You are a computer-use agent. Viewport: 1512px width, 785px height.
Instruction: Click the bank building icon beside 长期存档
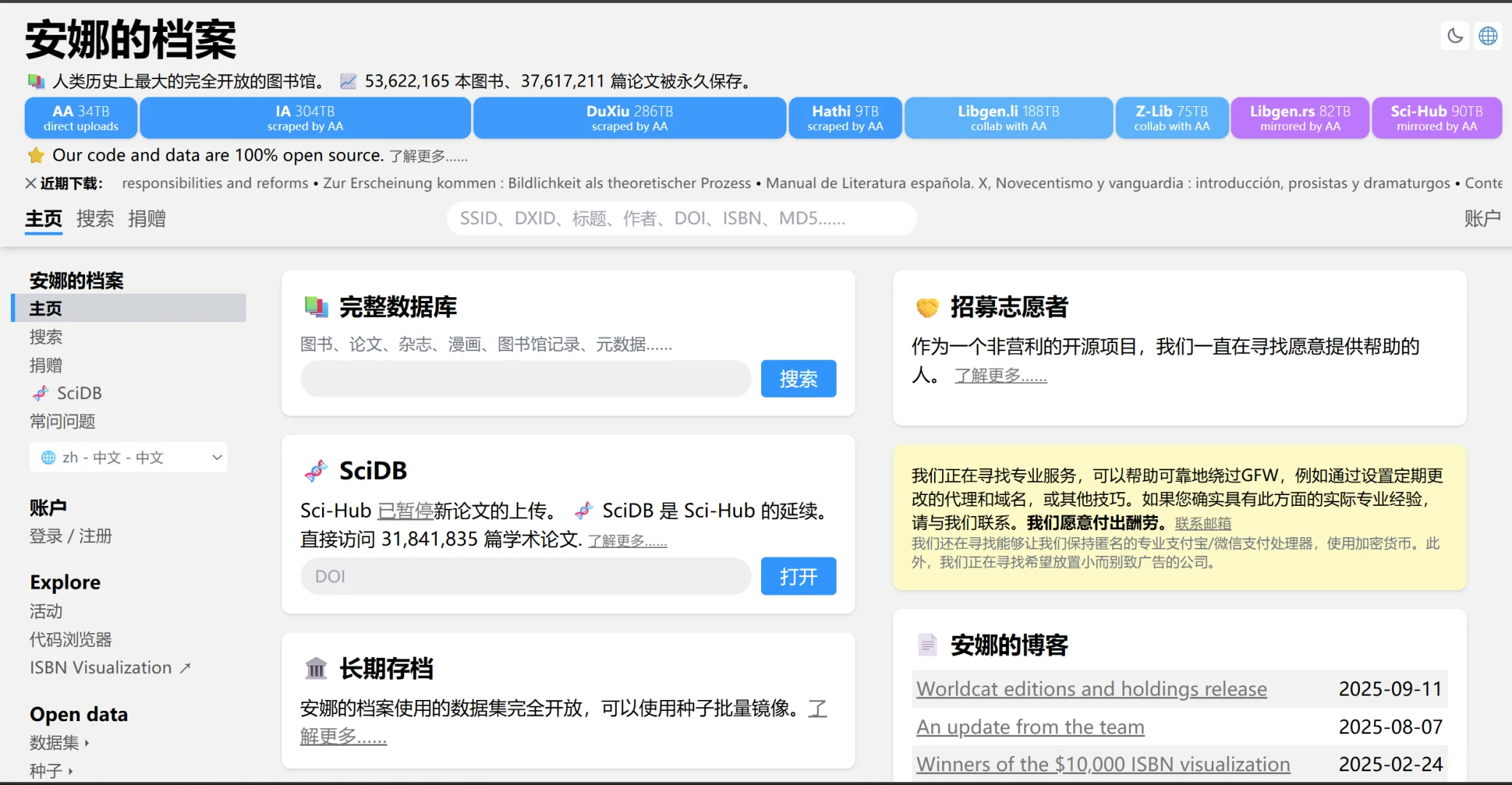pos(316,668)
